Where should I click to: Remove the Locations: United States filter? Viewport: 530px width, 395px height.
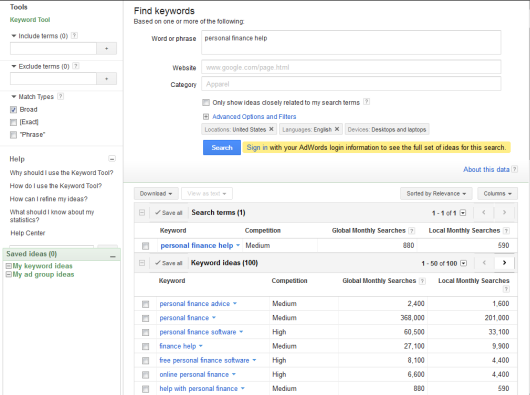coord(271,129)
